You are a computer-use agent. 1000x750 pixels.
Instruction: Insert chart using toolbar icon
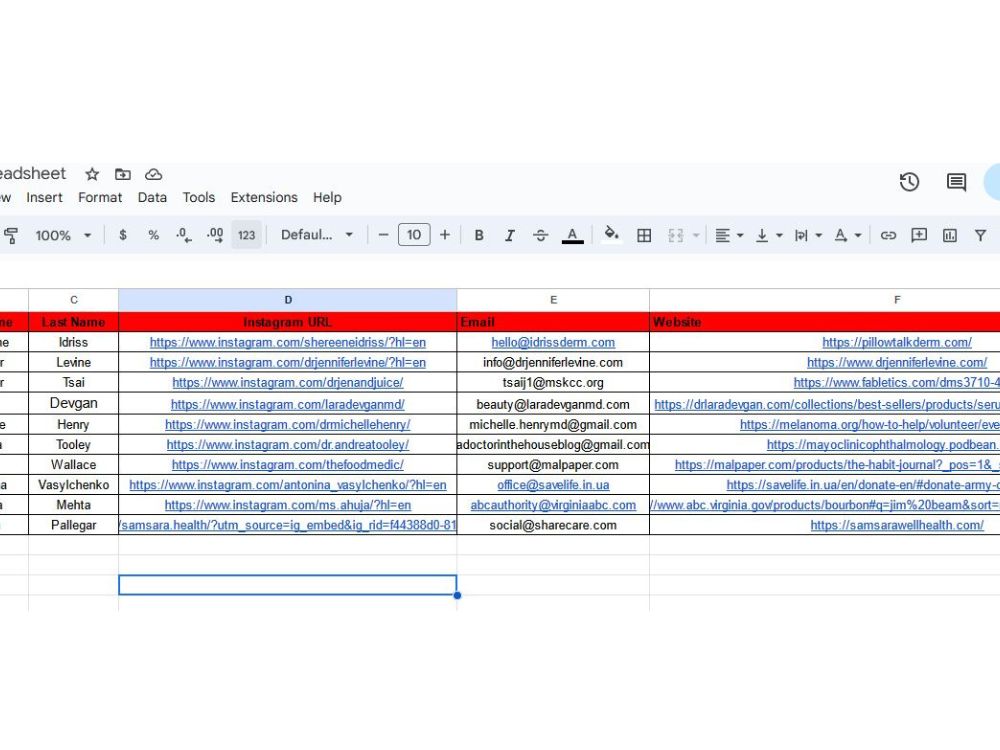click(950, 235)
